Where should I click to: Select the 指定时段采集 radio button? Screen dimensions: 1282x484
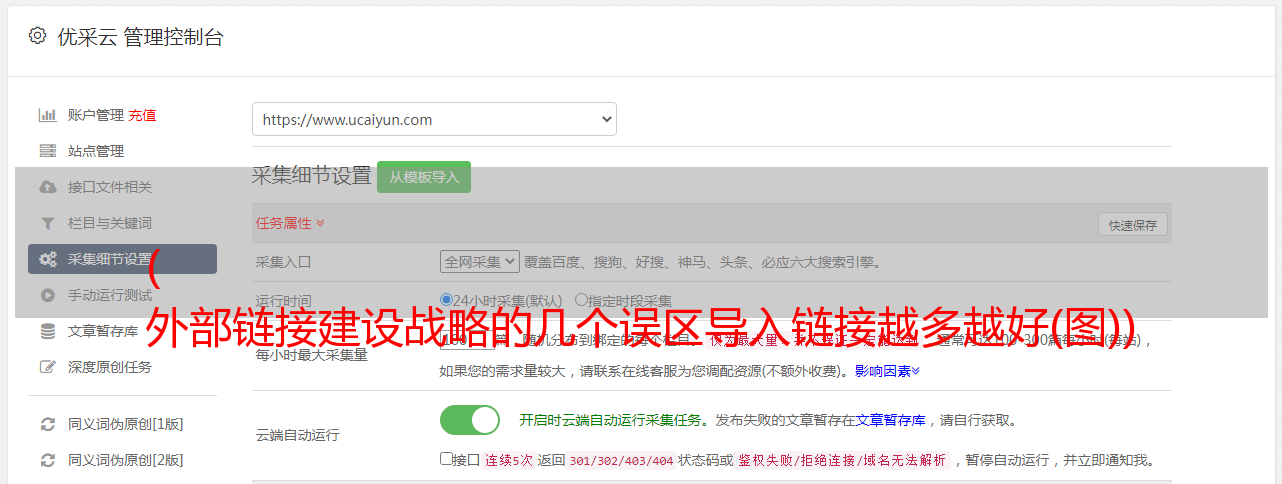click(581, 299)
